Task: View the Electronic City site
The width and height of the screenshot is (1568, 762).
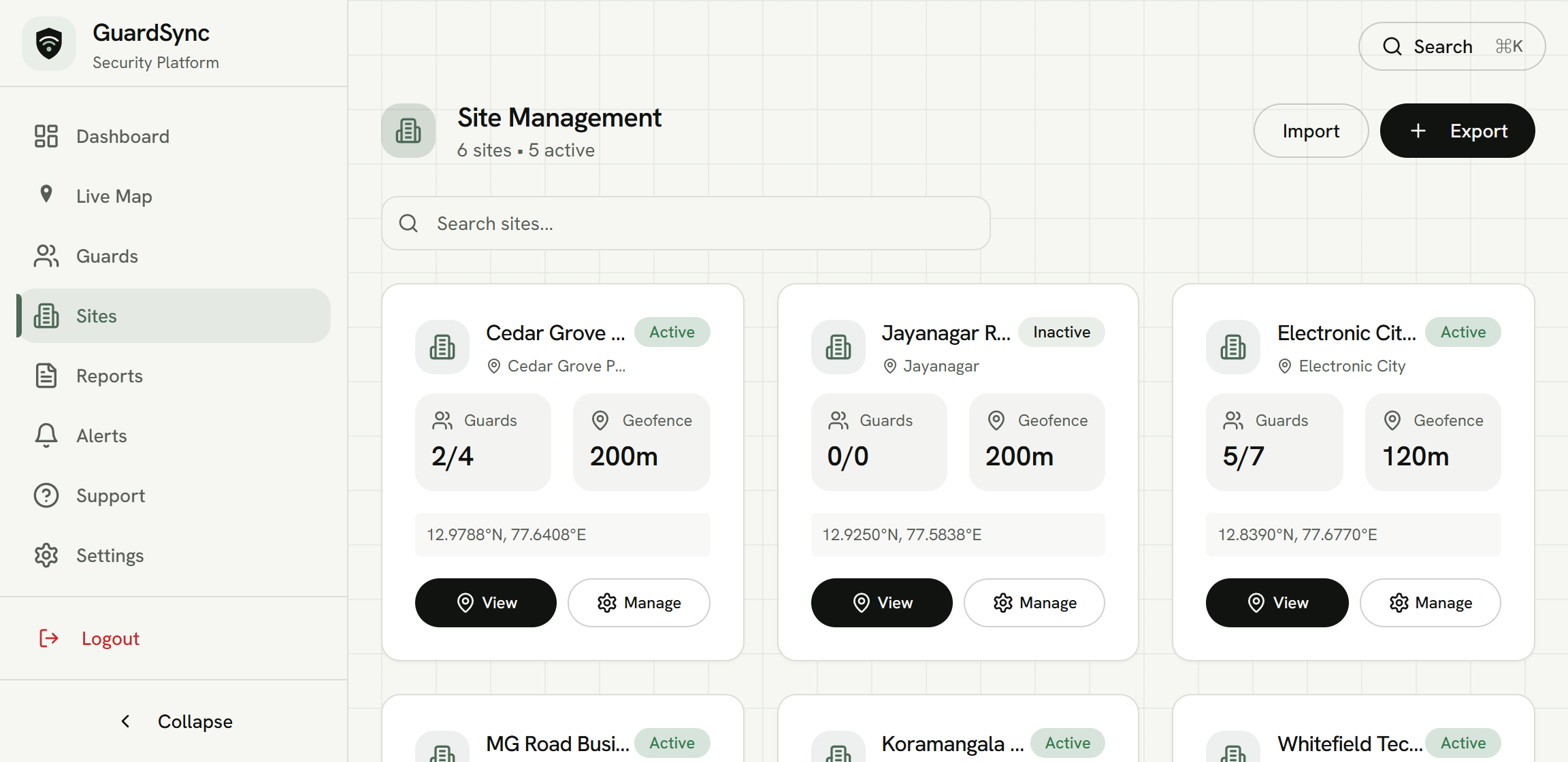Action: coord(1277,603)
